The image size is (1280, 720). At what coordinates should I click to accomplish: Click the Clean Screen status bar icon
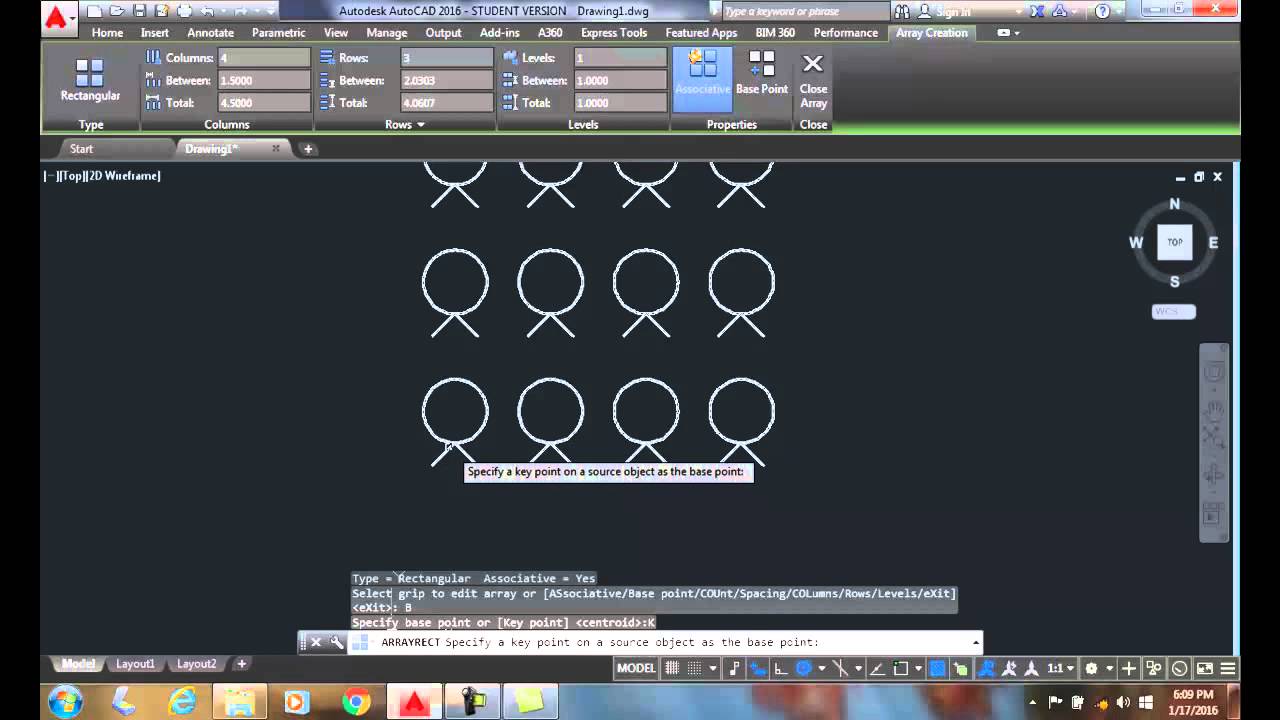(1205, 669)
